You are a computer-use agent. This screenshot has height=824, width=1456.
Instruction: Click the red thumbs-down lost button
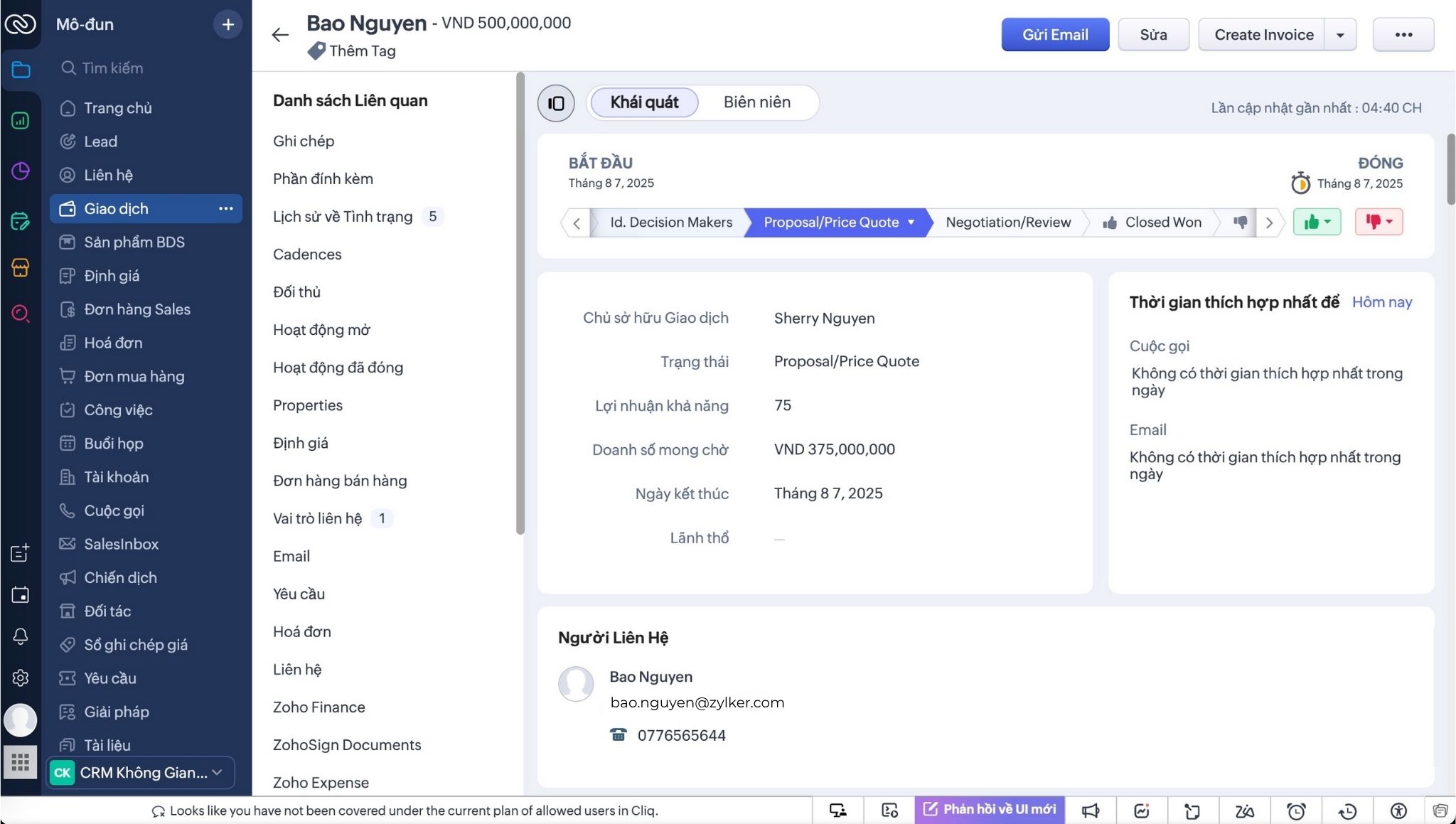click(1379, 222)
